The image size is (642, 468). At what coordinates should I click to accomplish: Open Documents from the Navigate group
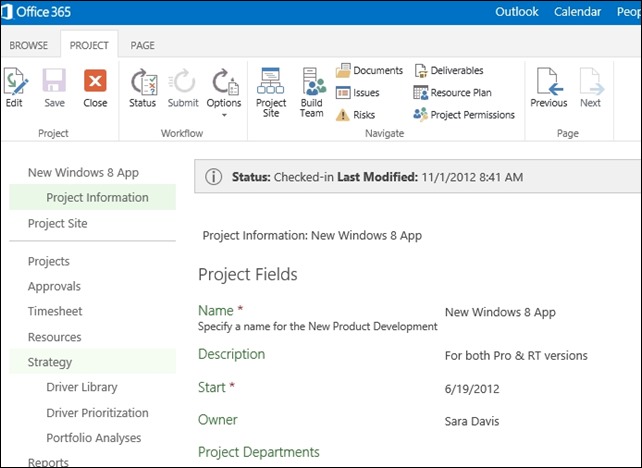(370, 71)
